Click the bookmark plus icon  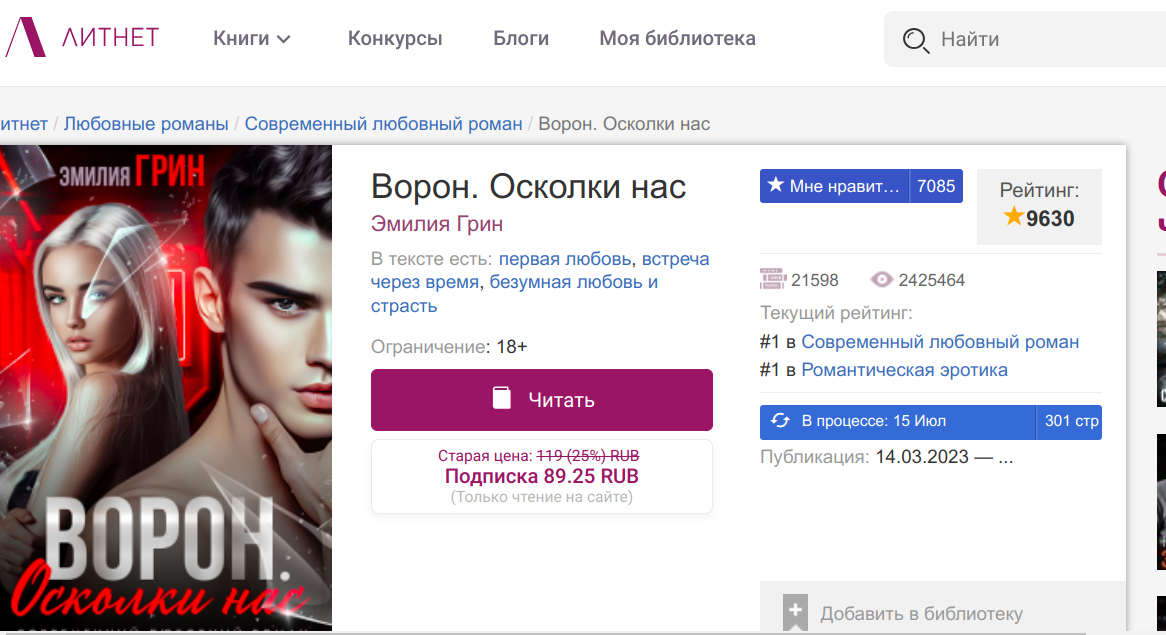[795, 612]
